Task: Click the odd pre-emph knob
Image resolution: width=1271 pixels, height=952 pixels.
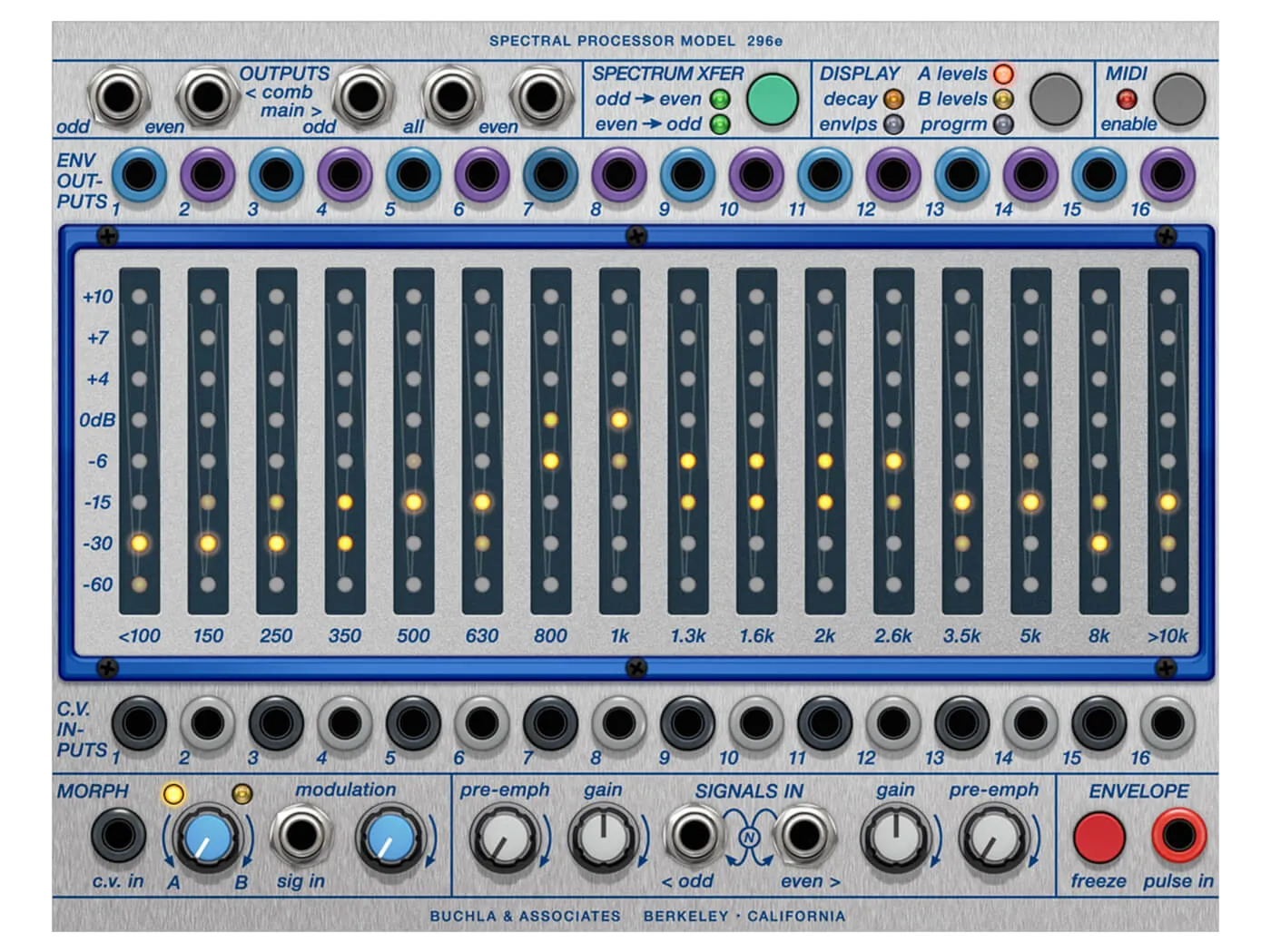Action: 504,839
